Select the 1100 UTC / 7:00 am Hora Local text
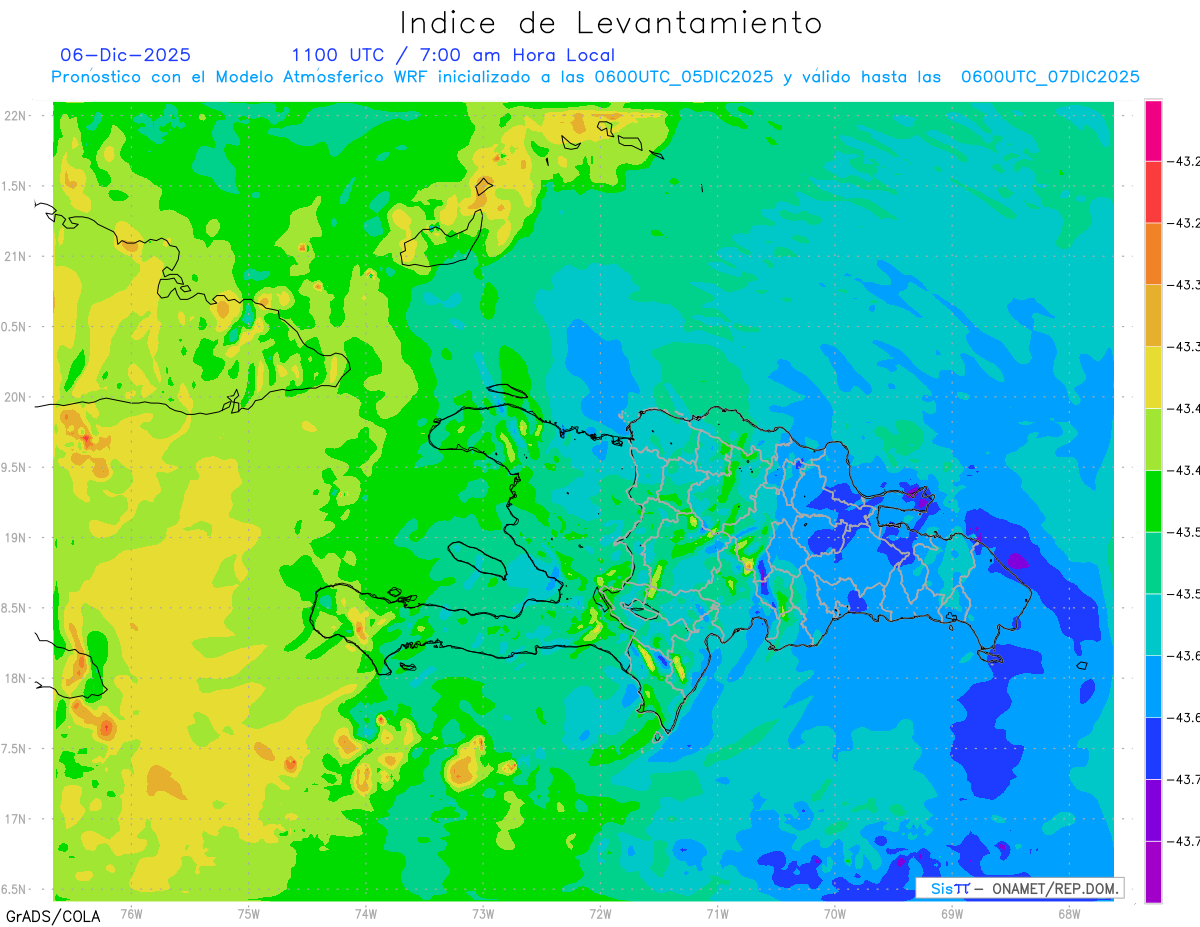The height and width of the screenshot is (927, 1200). coord(453,55)
